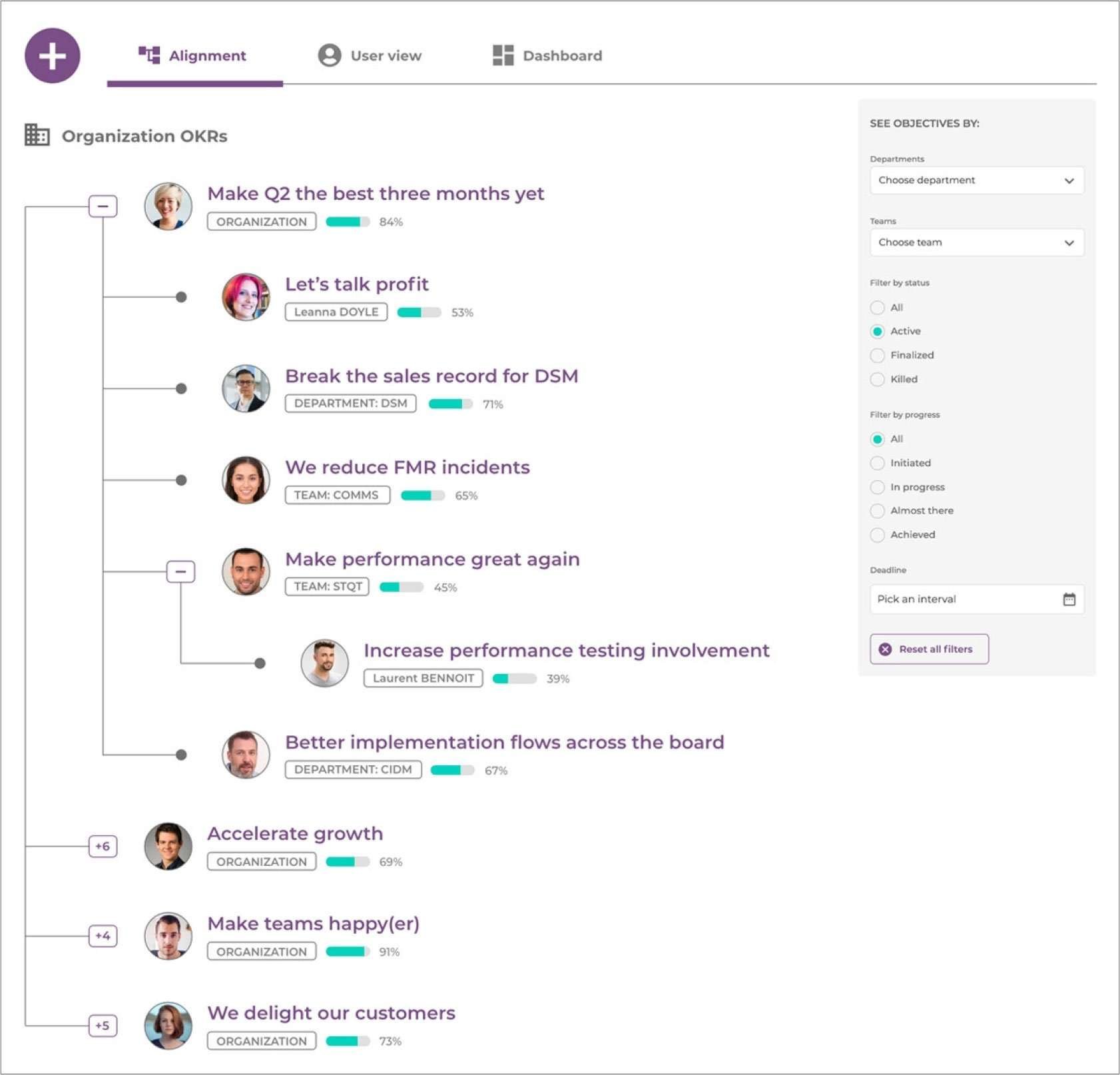Select the Finalized status radio button
Image resolution: width=1120 pixels, height=1075 pixels.
[x=878, y=356]
